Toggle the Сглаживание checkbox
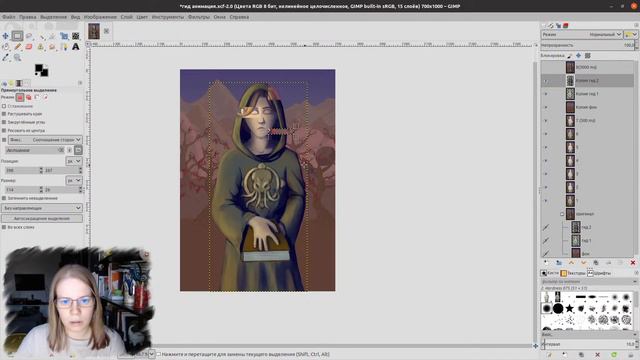The width and height of the screenshot is (640, 360). 4,106
